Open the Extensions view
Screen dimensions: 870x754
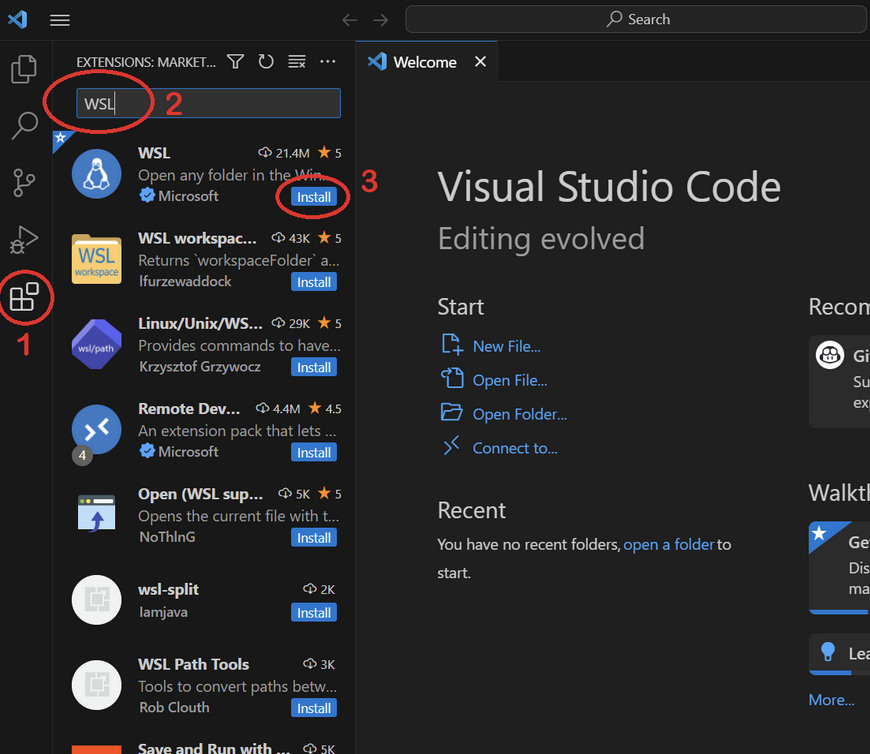tap(24, 297)
